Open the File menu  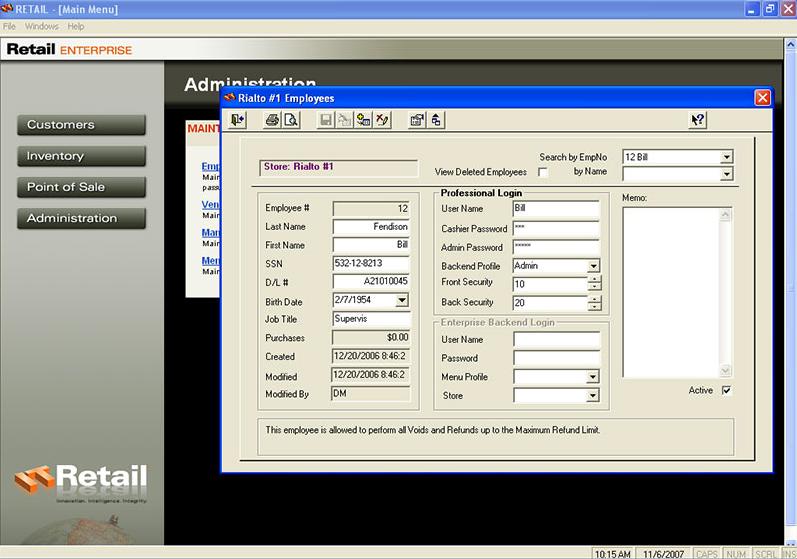9,26
